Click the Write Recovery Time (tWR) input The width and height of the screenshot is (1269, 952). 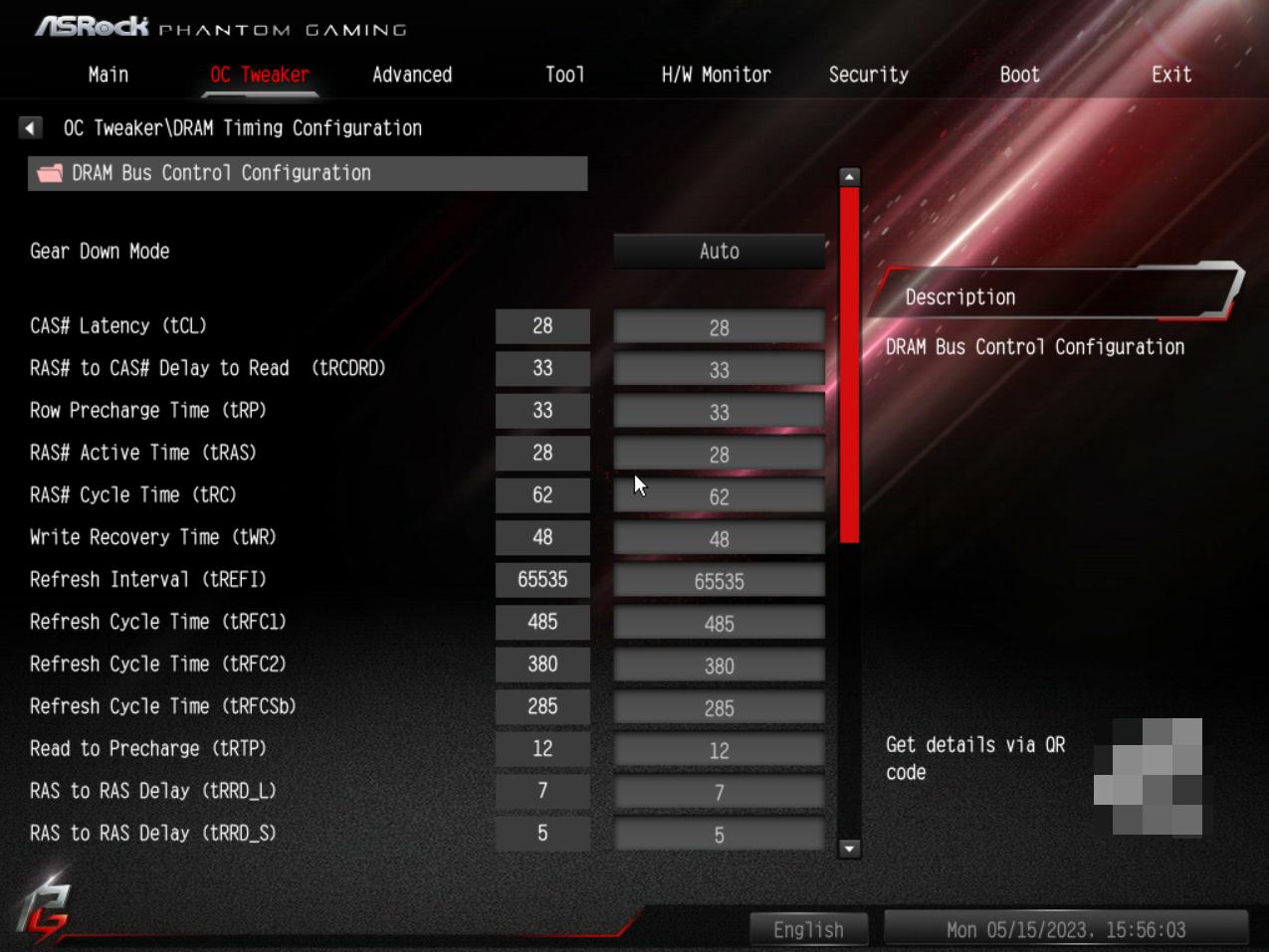coord(719,538)
